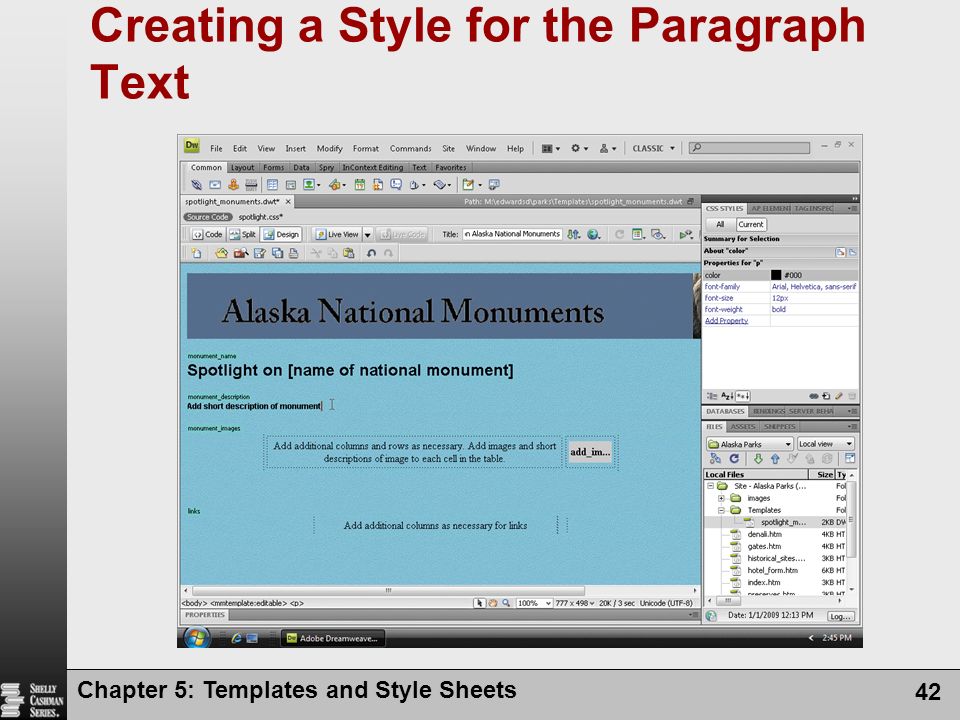
Task: Click the Save icon in Standard toolbar
Action: 259,253
